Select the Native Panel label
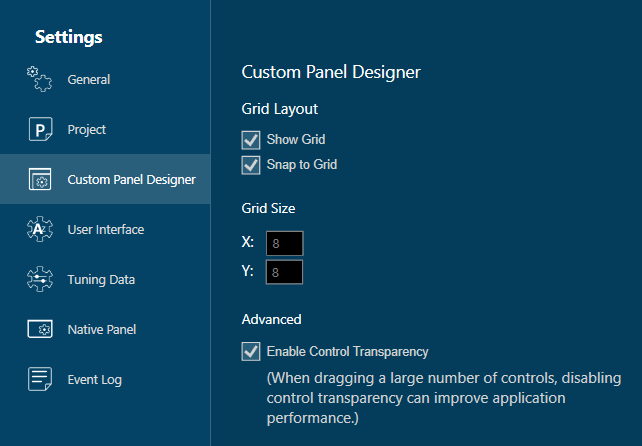642x446 pixels. 102,329
